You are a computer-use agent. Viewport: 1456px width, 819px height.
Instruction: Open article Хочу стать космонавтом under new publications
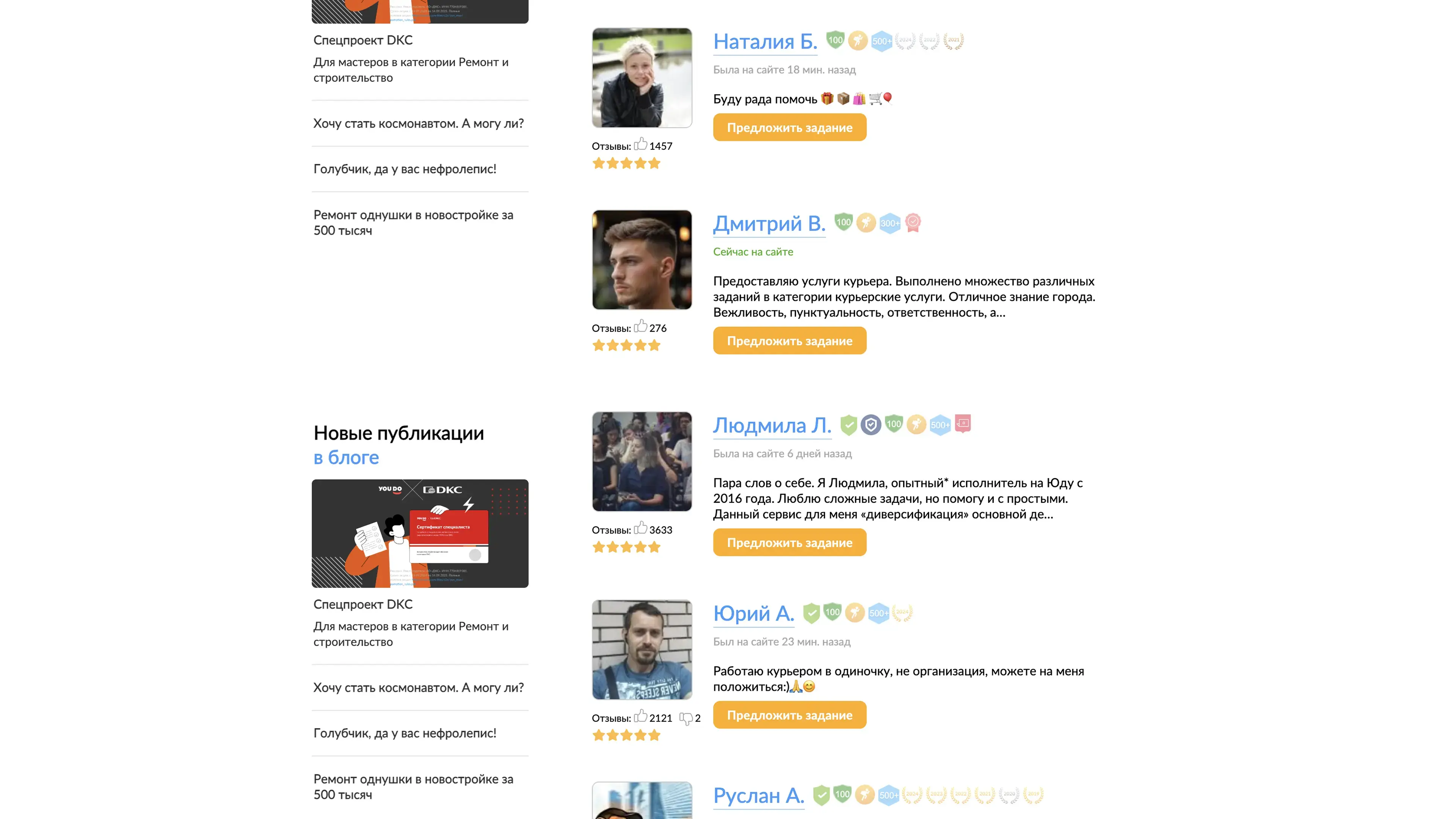[x=419, y=688]
